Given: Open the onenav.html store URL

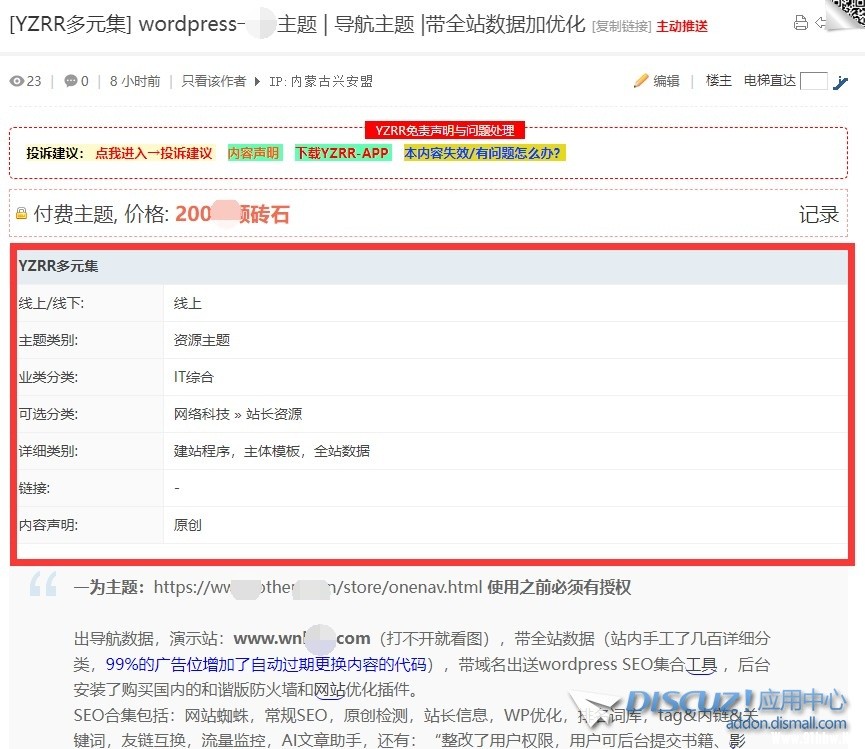Looking at the screenshot, I should click(x=318, y=587).
